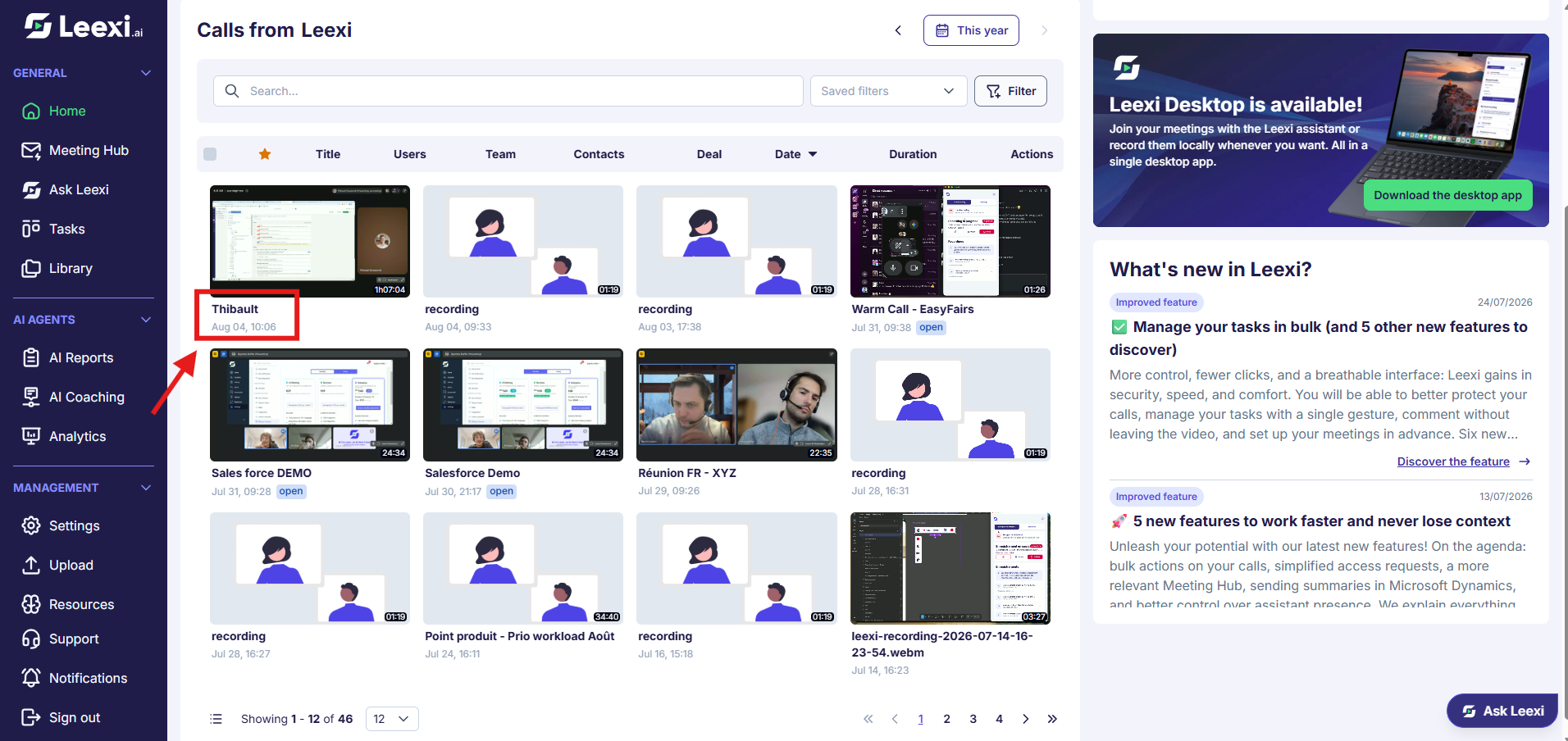Go to page 2 of calls
The image size is (1568, 741).
tap(946, 719)
